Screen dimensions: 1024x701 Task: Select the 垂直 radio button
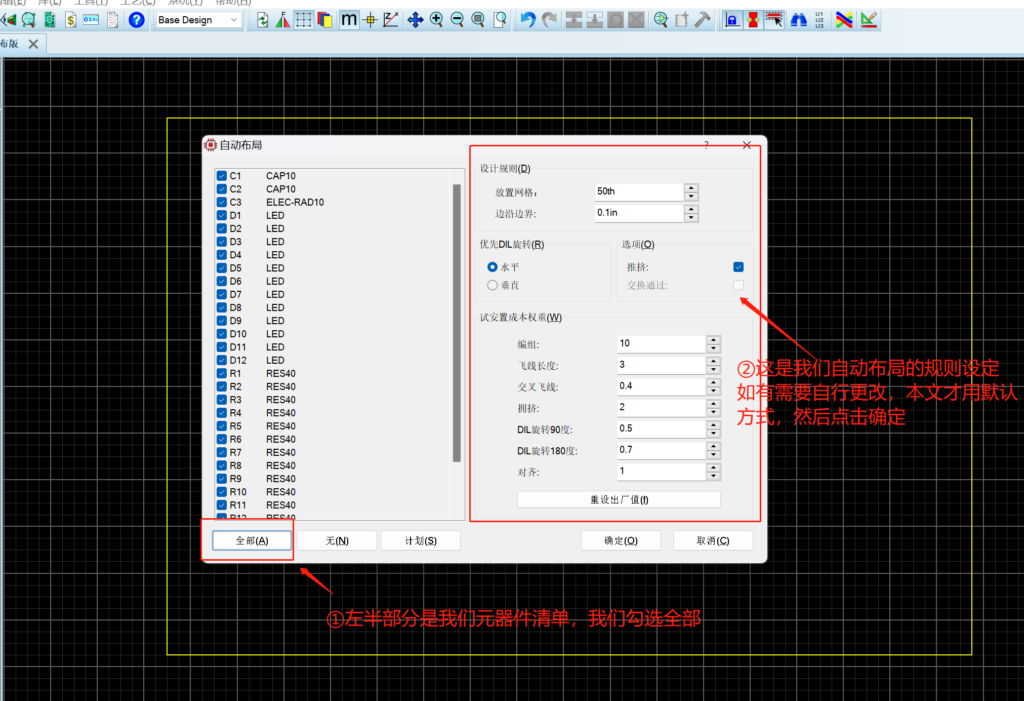coord(492,286)
